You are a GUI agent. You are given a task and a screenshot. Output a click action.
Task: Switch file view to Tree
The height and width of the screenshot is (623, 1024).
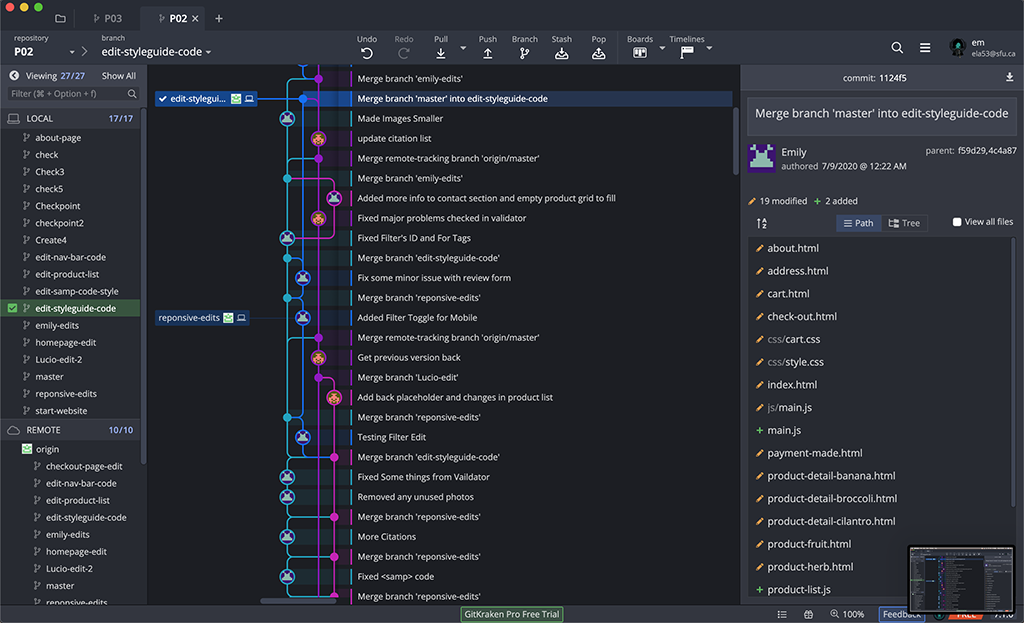point(904,223)
